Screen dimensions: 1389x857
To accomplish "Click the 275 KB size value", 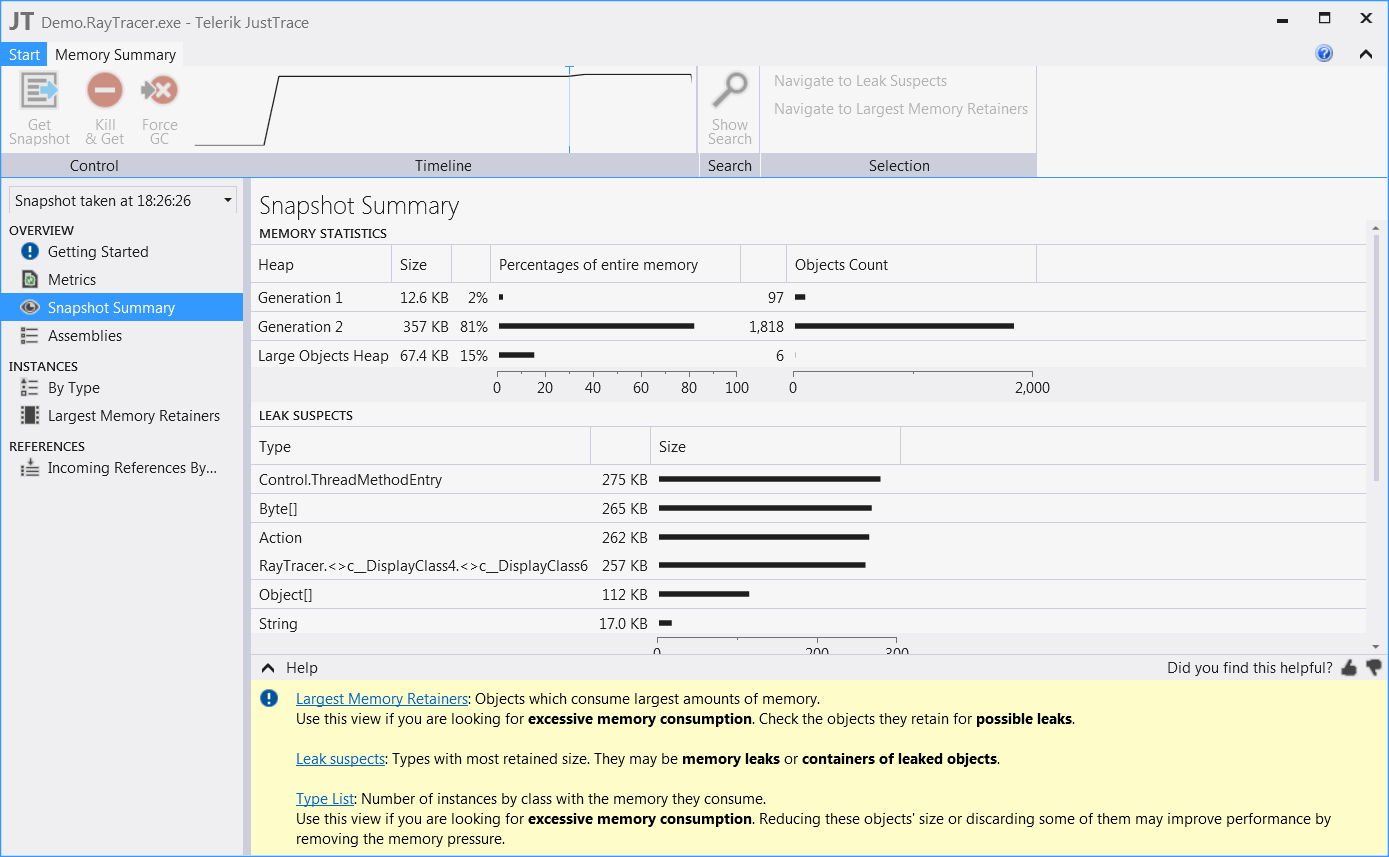I will [x=625, y=480].
